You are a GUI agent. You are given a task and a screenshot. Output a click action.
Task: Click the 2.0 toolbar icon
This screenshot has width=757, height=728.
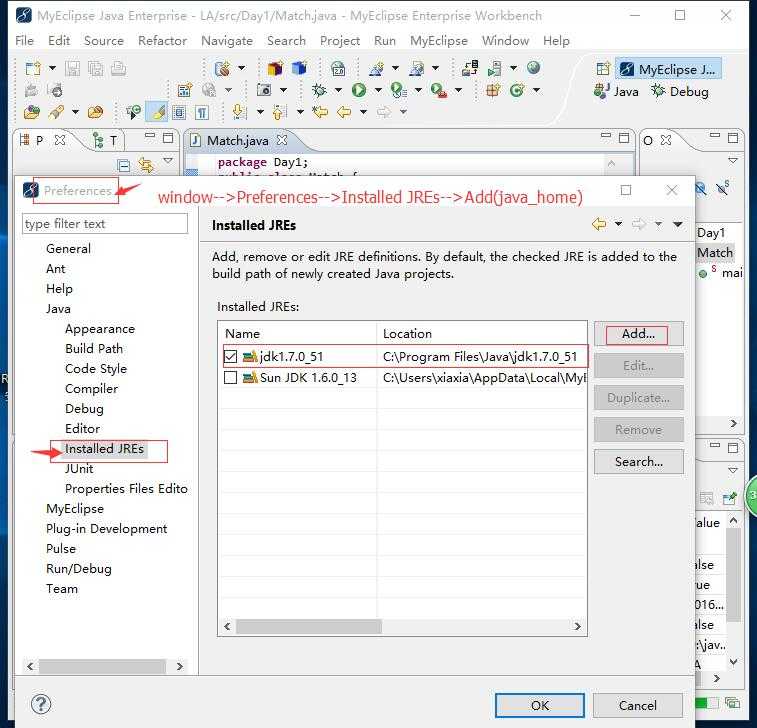click(338, 69)
